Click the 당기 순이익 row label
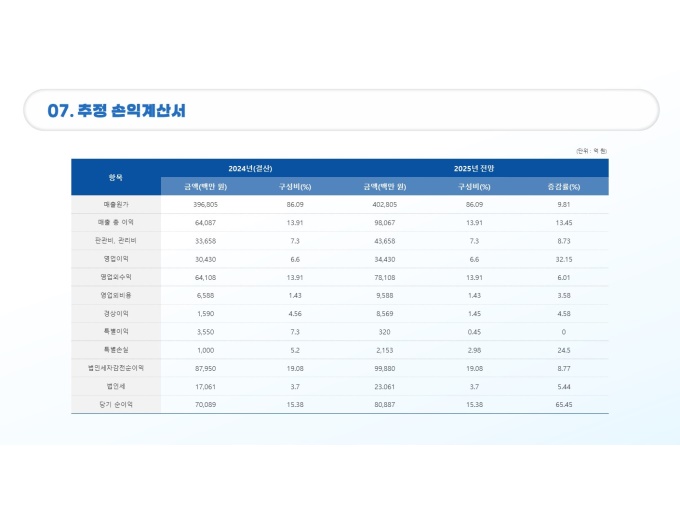680x510 pixels. click(116, 404)
